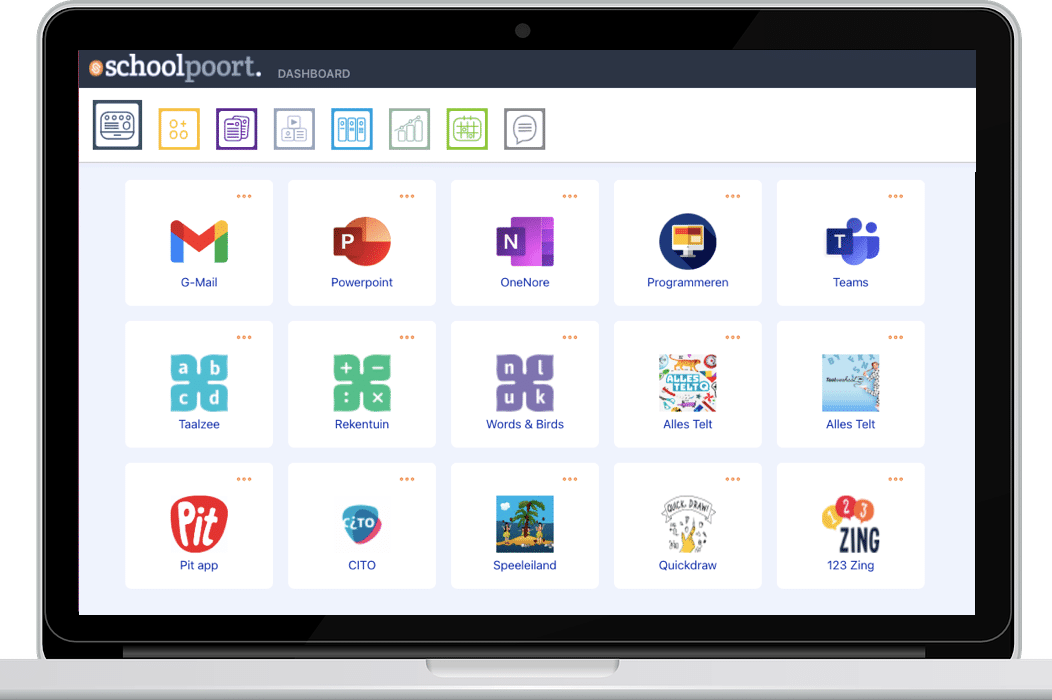Click the Programmeren text label
Viewport: 1052px width, 700px height.
pos(688,283)
